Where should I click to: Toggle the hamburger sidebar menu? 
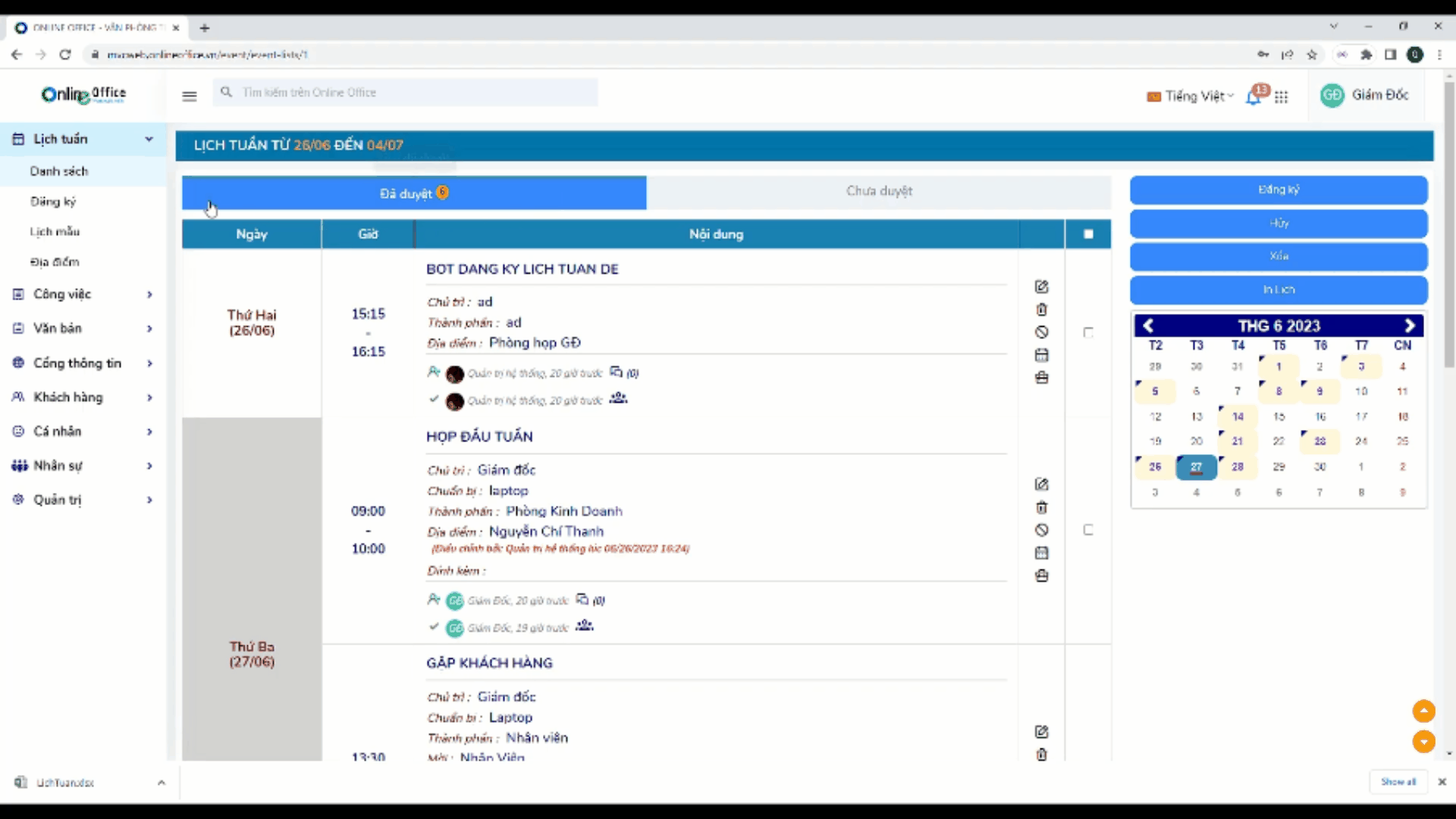tap(190, 96)
